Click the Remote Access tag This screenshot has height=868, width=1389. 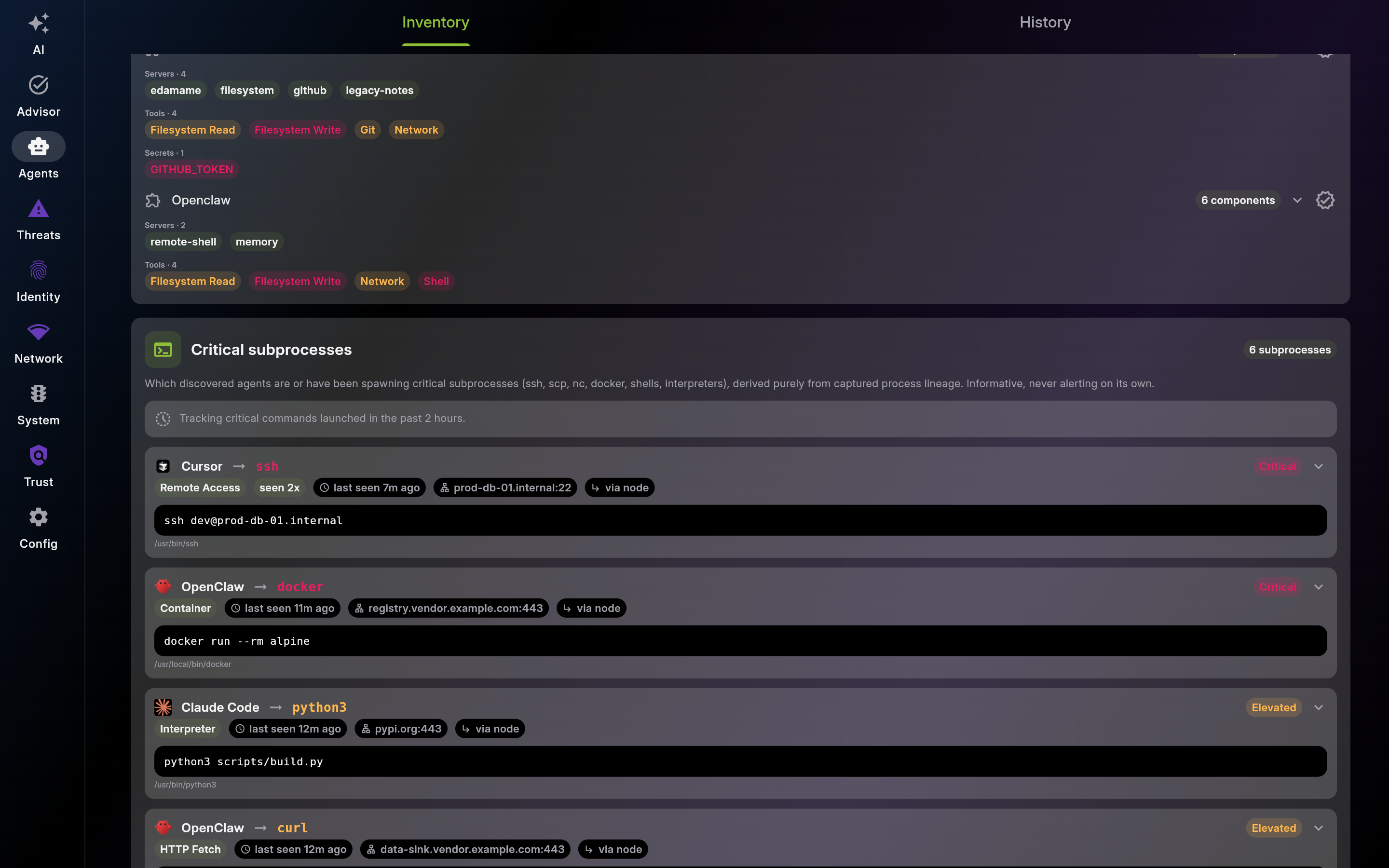tap(200, 488)
